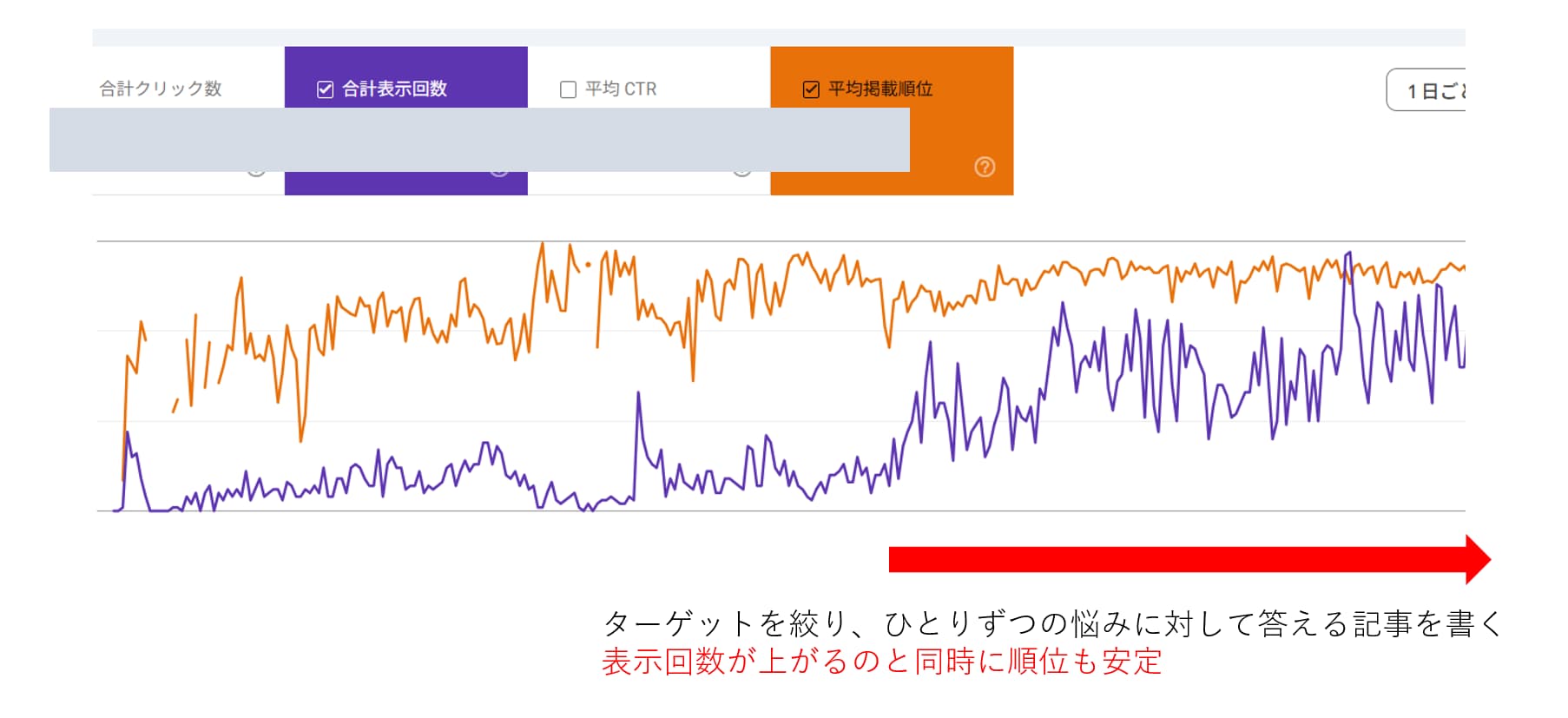This screenshot has width=1568, height=718.
Task: Click the orange 平均掲載順位 tile
Action: tap(891, 88)
